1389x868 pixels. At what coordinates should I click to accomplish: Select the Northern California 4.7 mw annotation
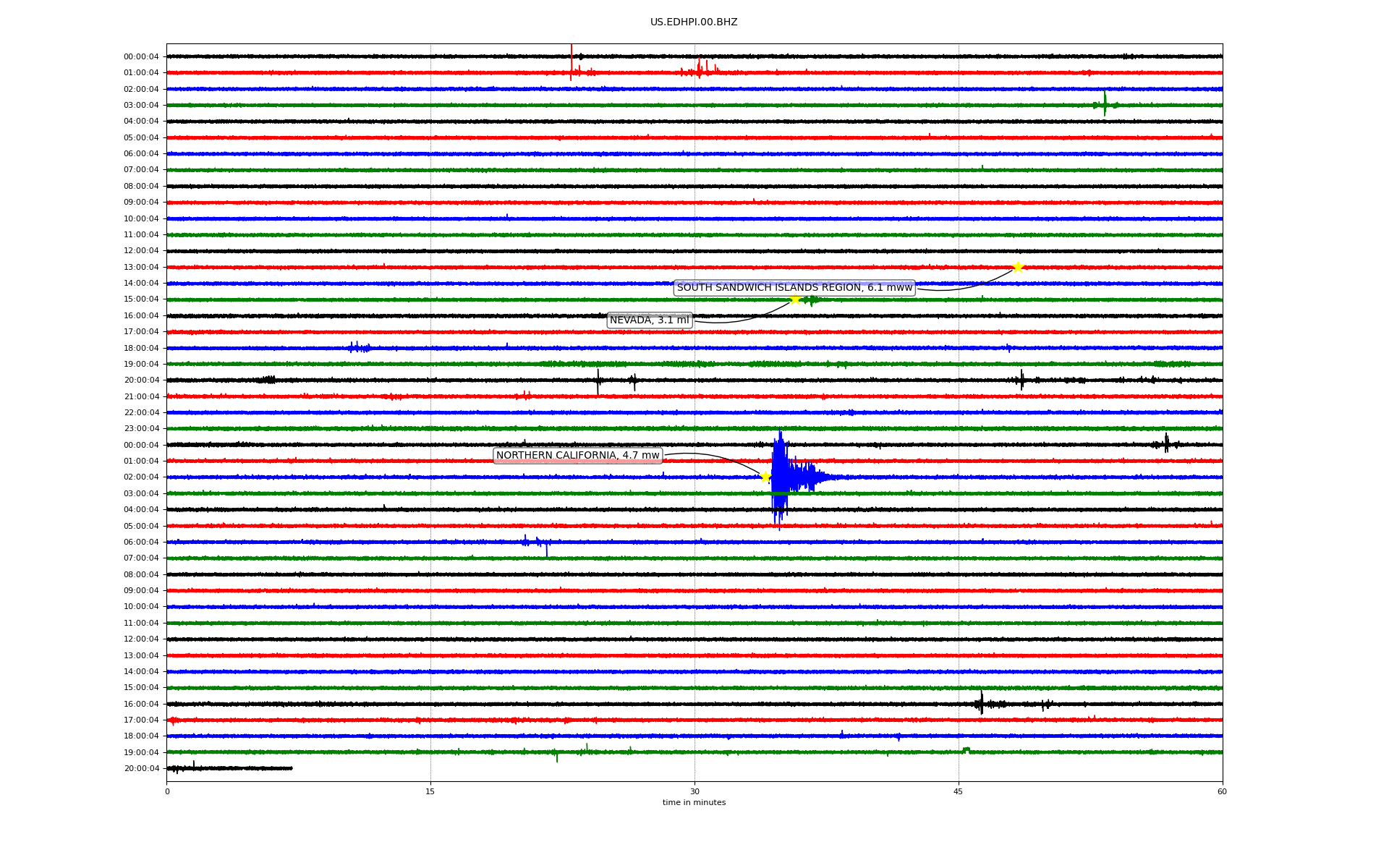point(578,456)
